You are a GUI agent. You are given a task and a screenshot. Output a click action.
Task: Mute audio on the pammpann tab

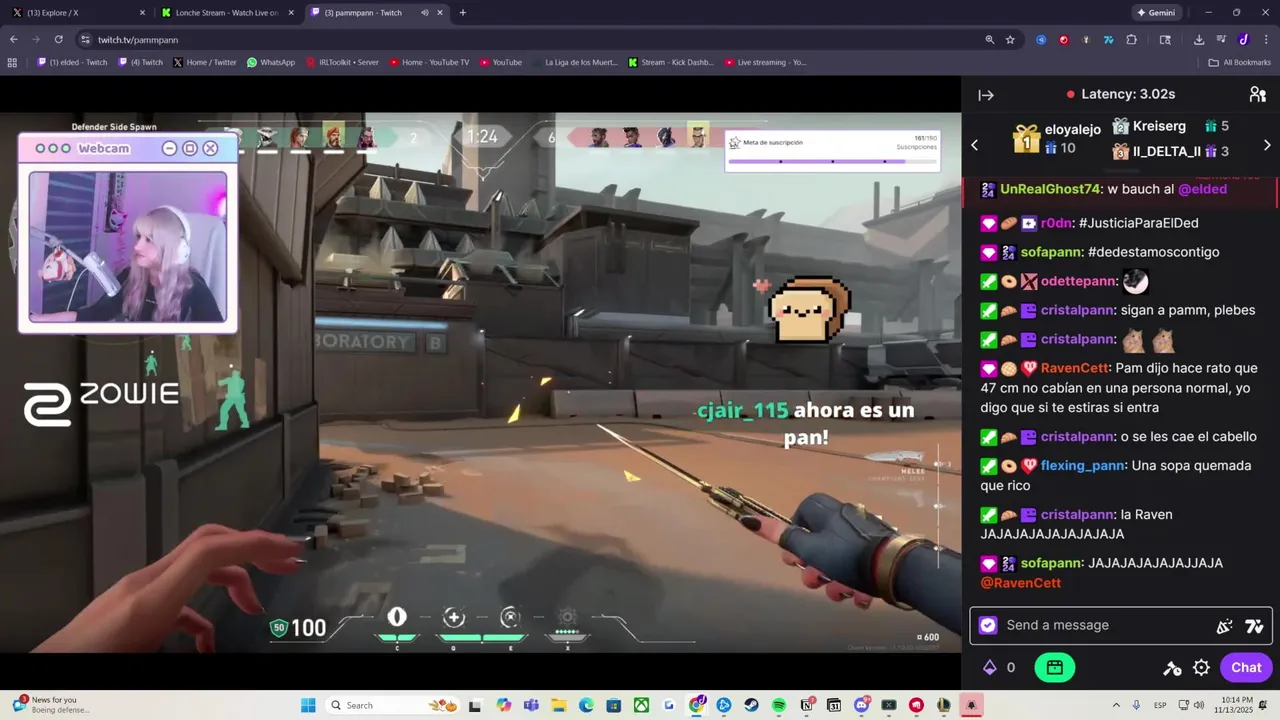pyautogui.click(x=424, y=13)
